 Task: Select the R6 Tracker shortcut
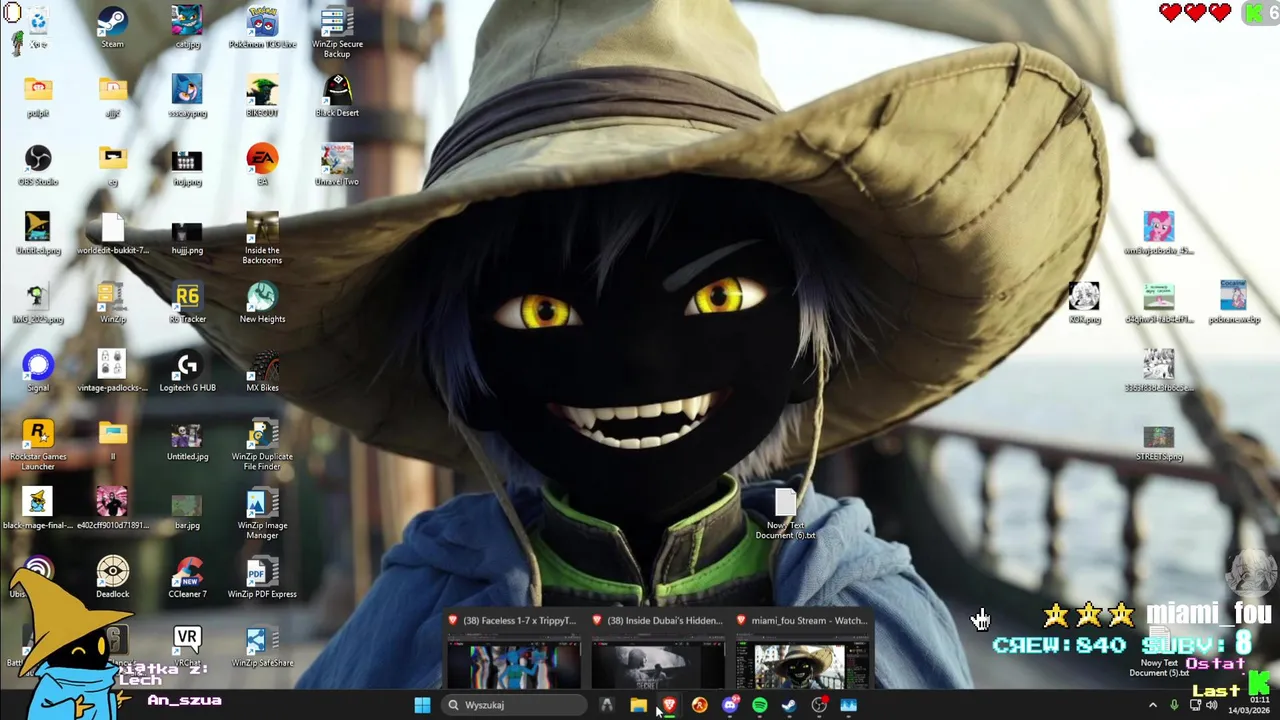pyautogui.click(x=187, y=303)
